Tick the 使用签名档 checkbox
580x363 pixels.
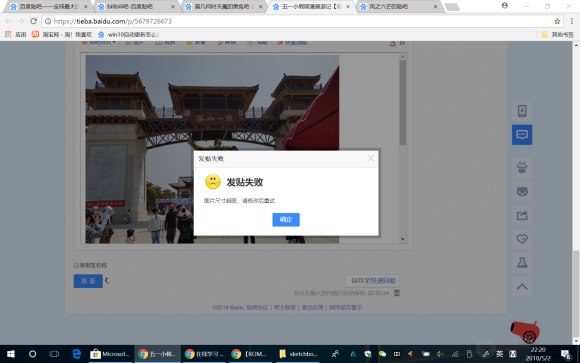[76, 265]
